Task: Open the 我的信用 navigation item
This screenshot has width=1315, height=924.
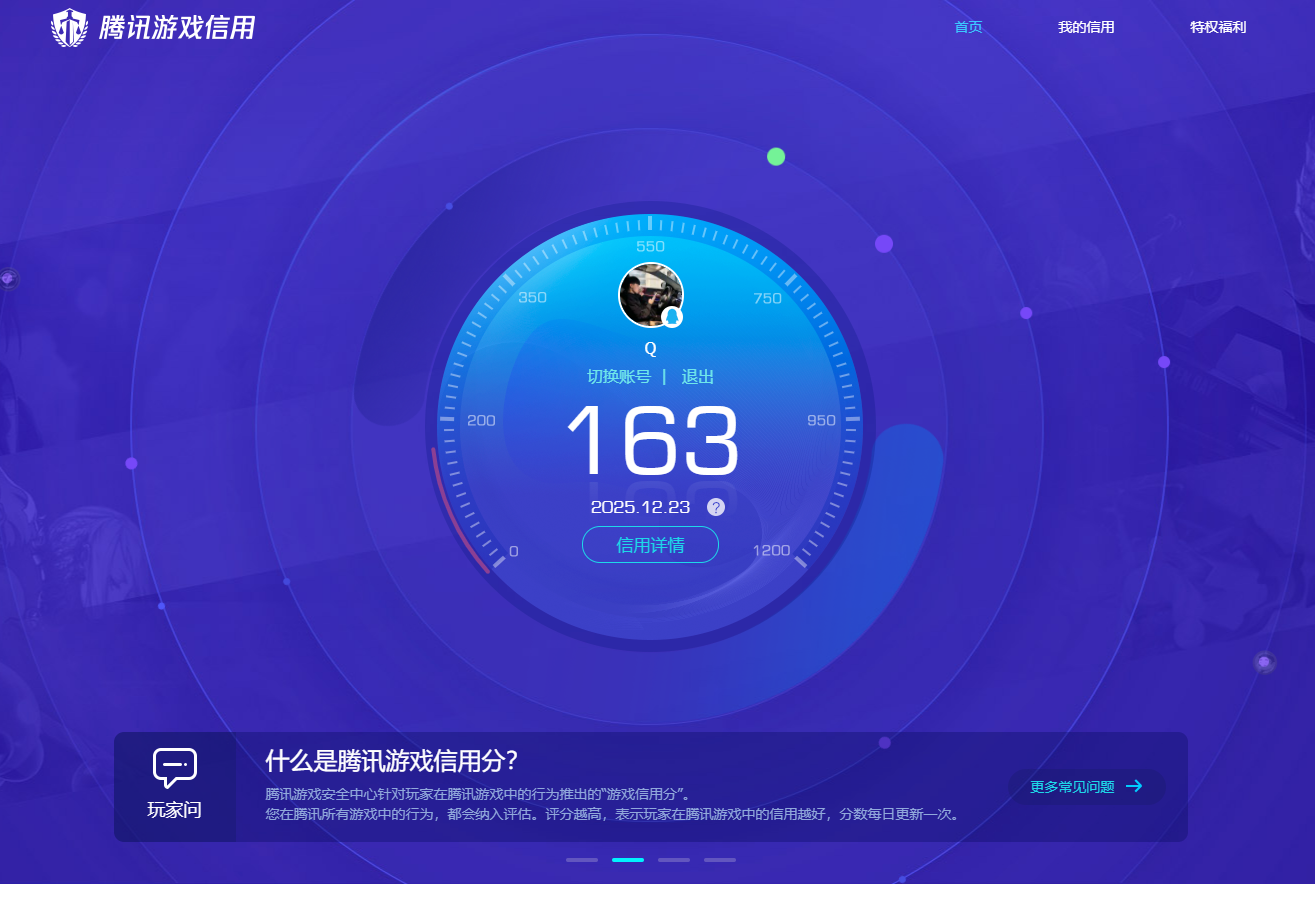Action: point(1087,27)
